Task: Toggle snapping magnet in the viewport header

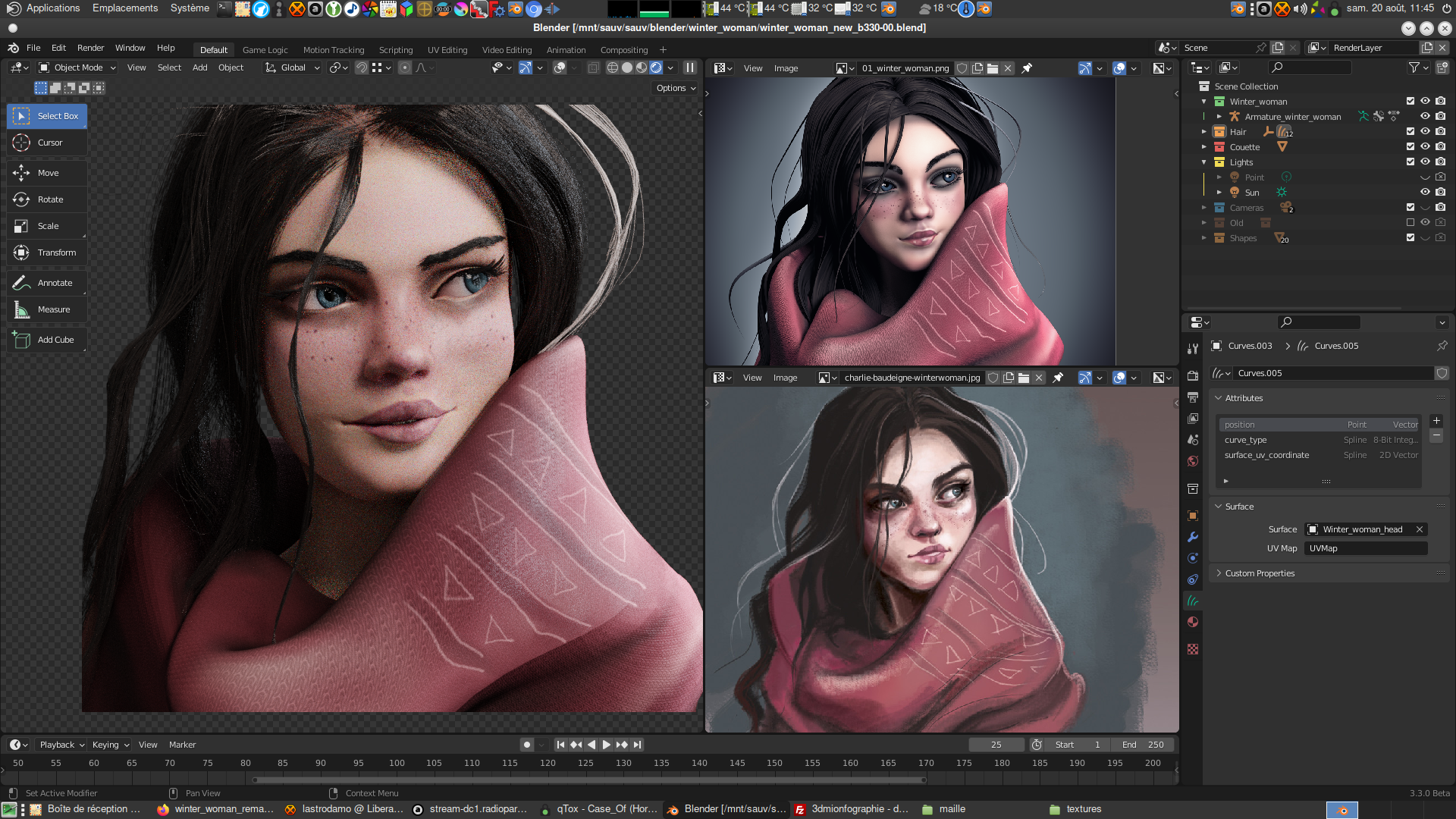Action: coord(362,67)
